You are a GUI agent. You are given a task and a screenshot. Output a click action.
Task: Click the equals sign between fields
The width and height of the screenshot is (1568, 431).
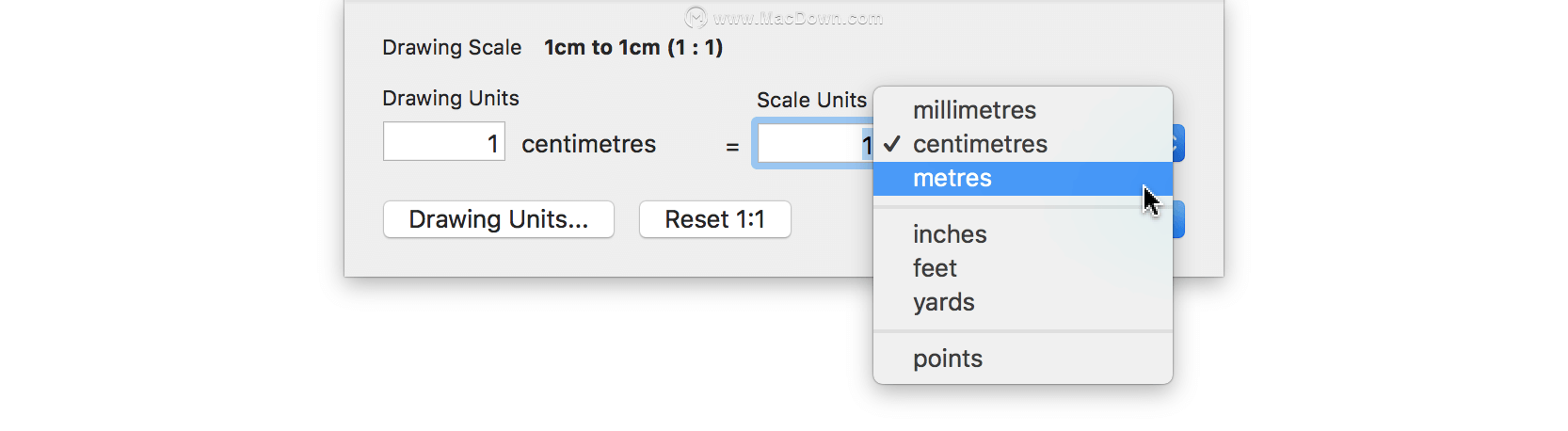pyautogui.click(x=732, y=147)
